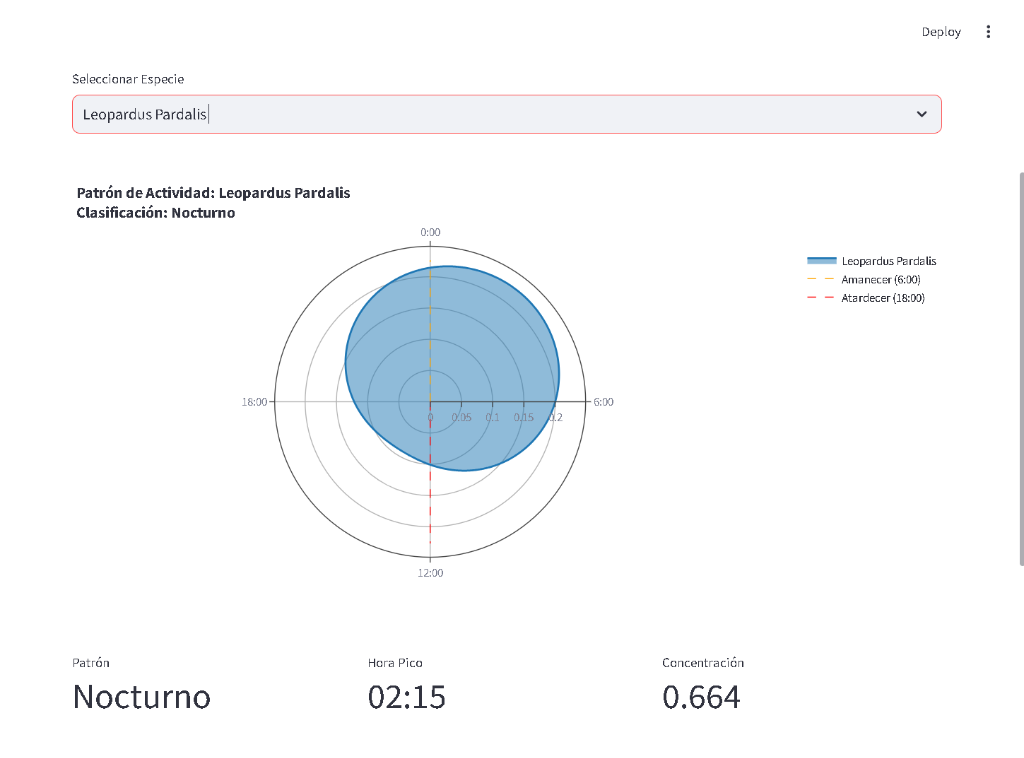Click the 0.2 radial axis tick
Screen dimensions: 1024x758
click(x=555, y=417)
